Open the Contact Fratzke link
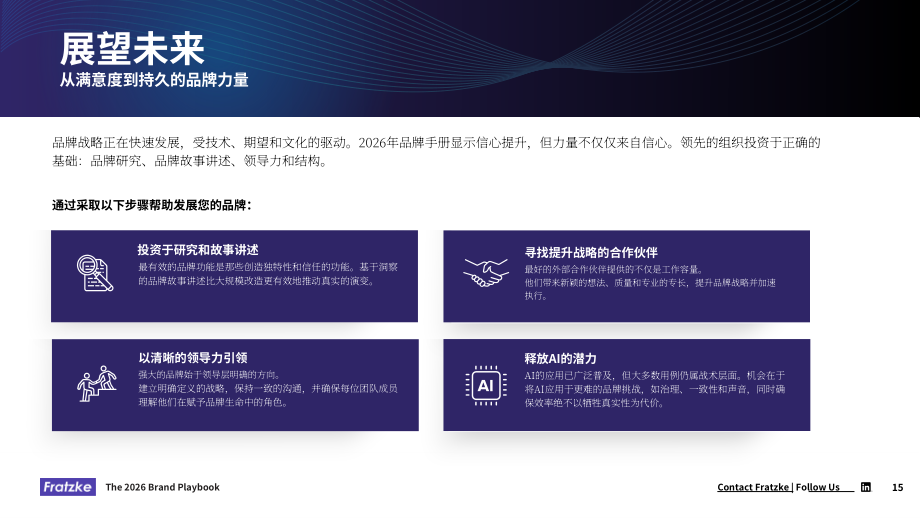This screenshot has height=518, width=920. (753, 487)
